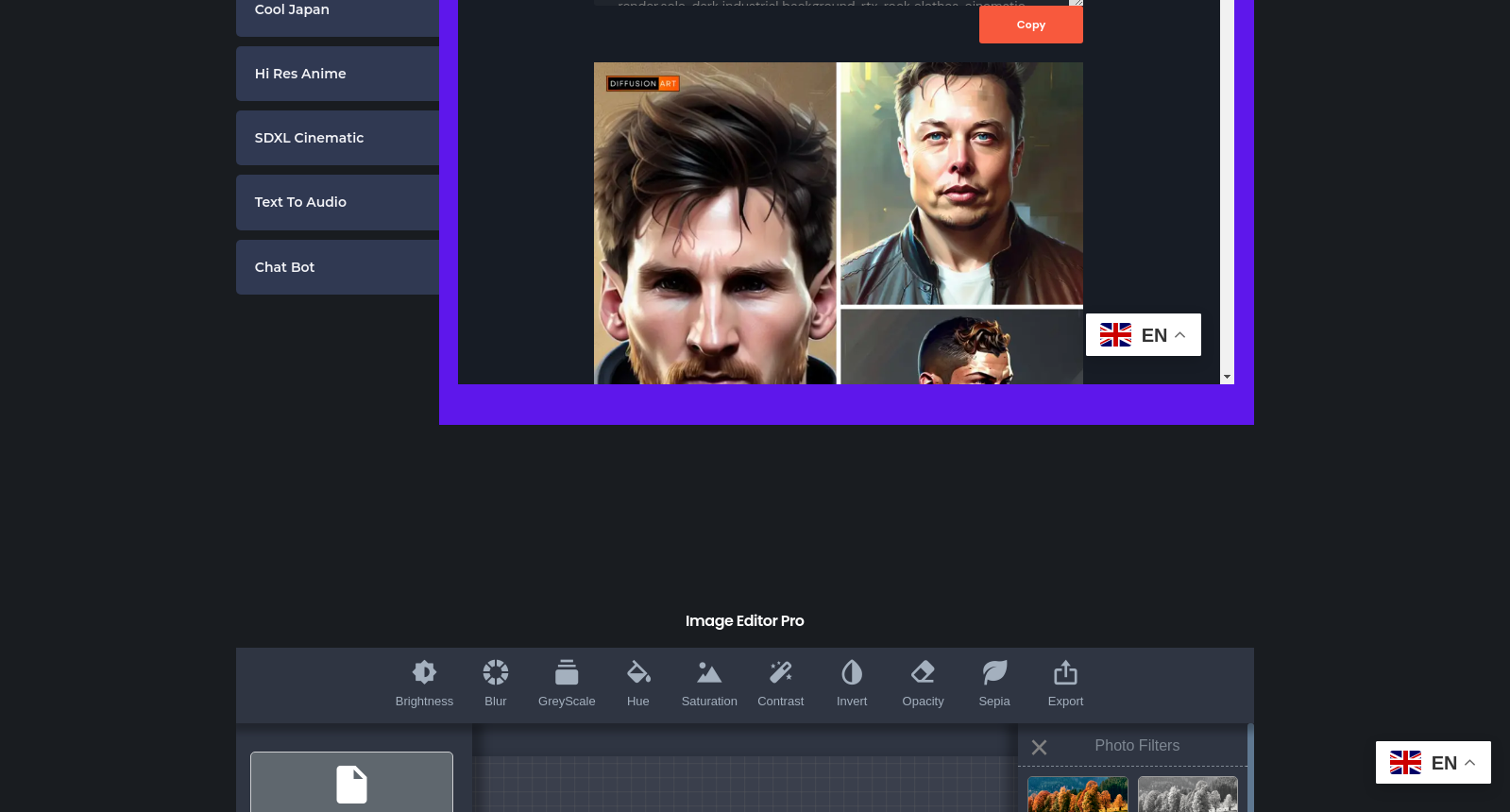Apply the Invert droplet tool
Image resolution: width=1510 pixels, height=812 pixels.
(852, 672)
